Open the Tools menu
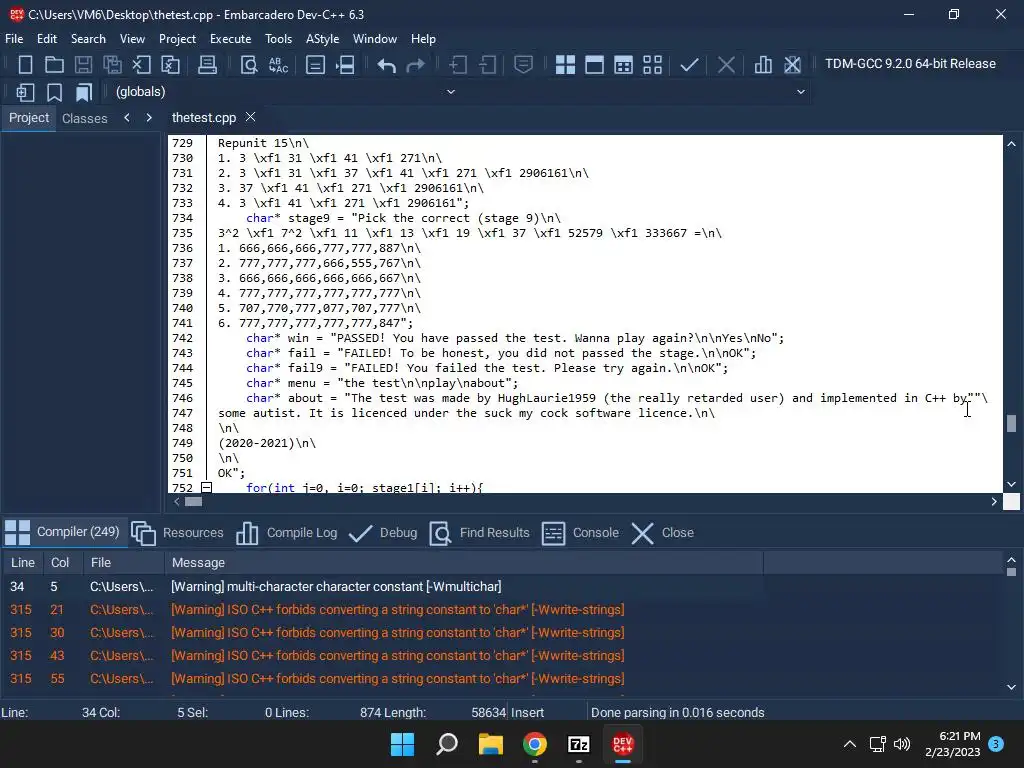The height and width of the screenshot is (768, 1024). coord(278,39)
